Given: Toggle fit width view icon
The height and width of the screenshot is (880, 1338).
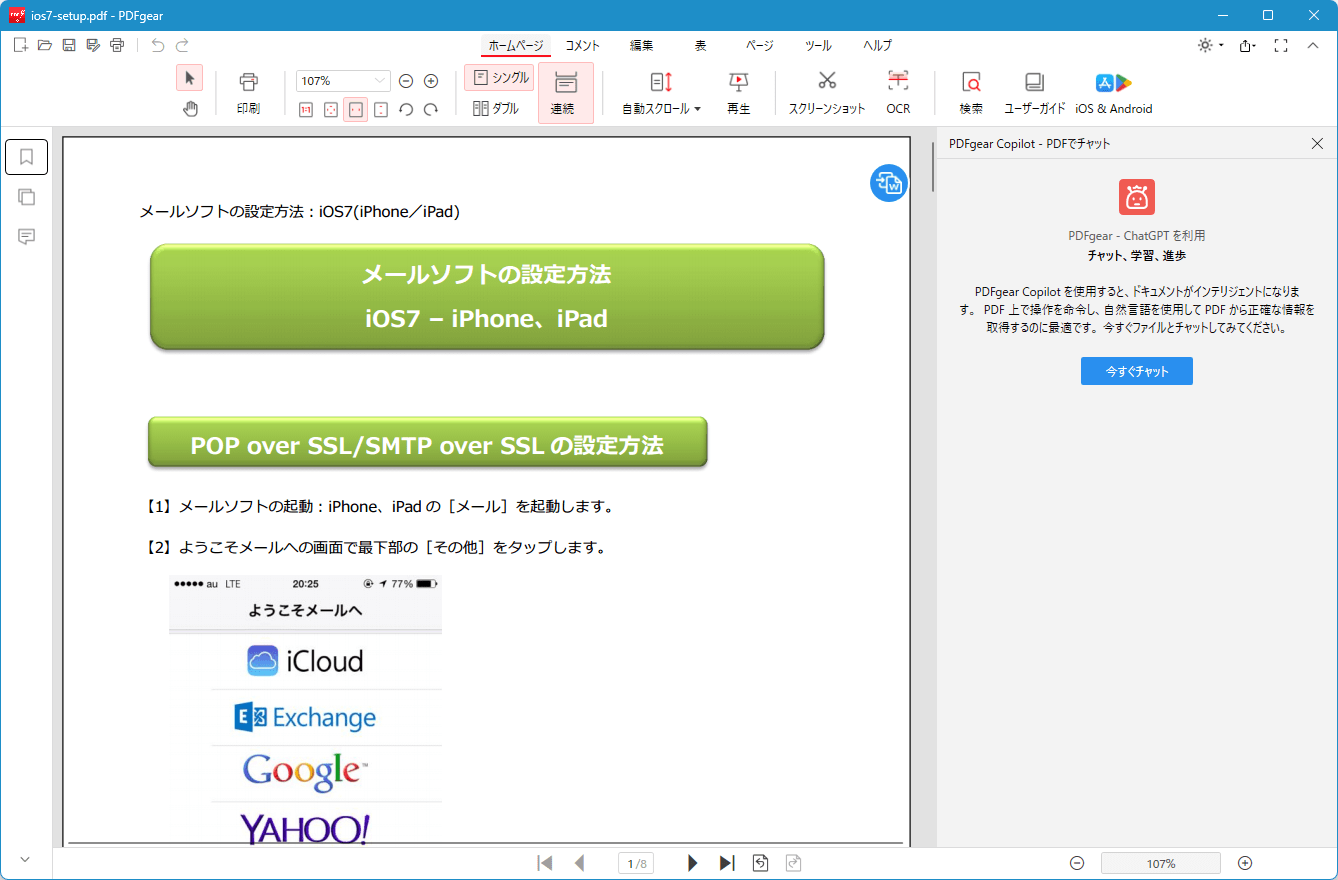Looking at the screenshot, I should pyautogui.click(x=356, y=109).
